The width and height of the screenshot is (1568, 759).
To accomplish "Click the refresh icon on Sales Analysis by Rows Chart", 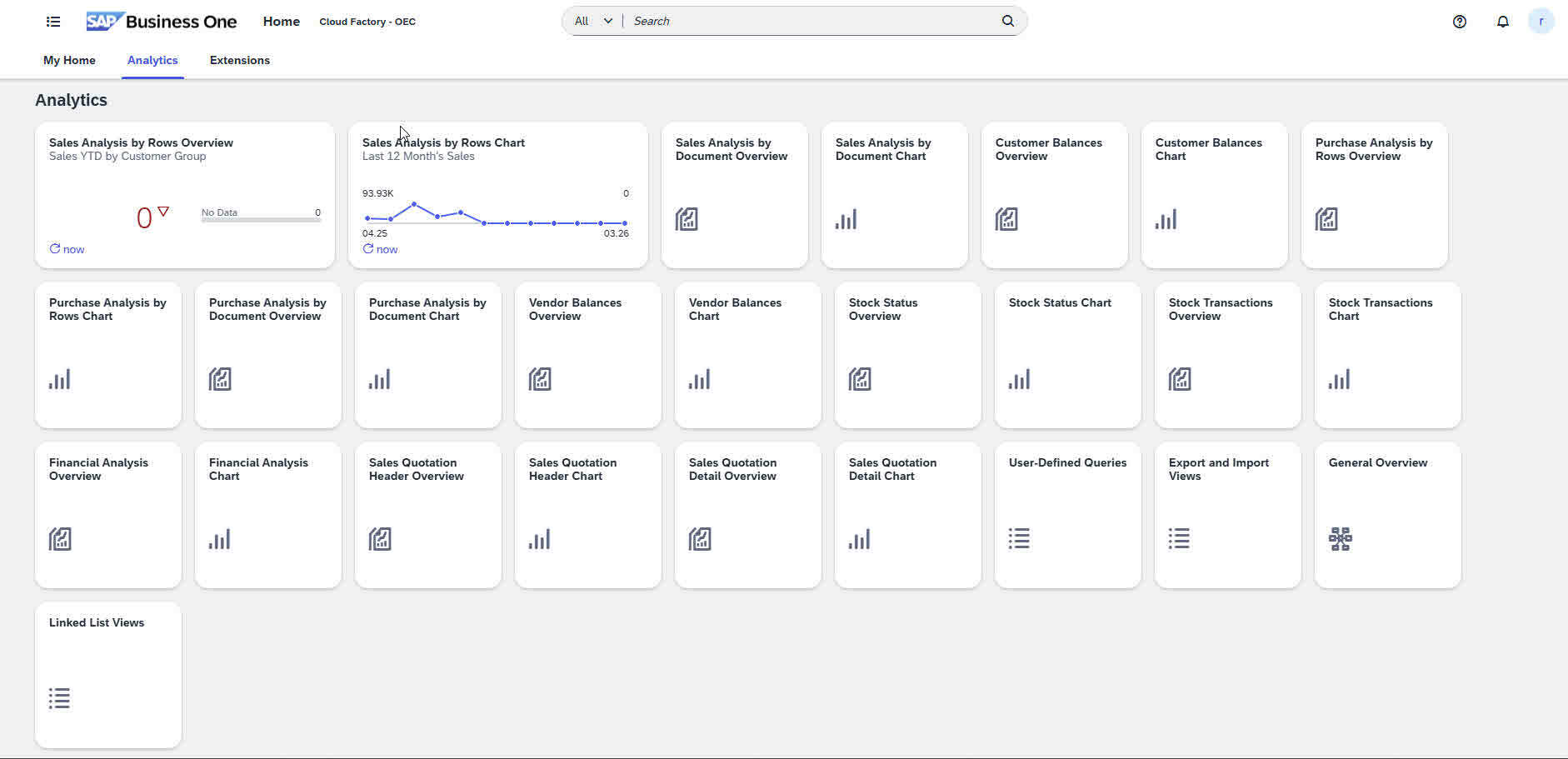I will [x=367, y=248].
